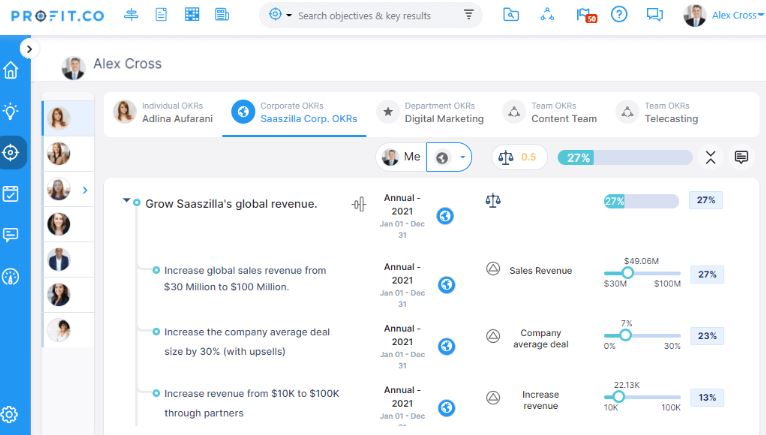This screenshot has width=766, height=435.
Task: Open Grow Saaszilla's global revenue objective
Action: click(x=231, y=204)
